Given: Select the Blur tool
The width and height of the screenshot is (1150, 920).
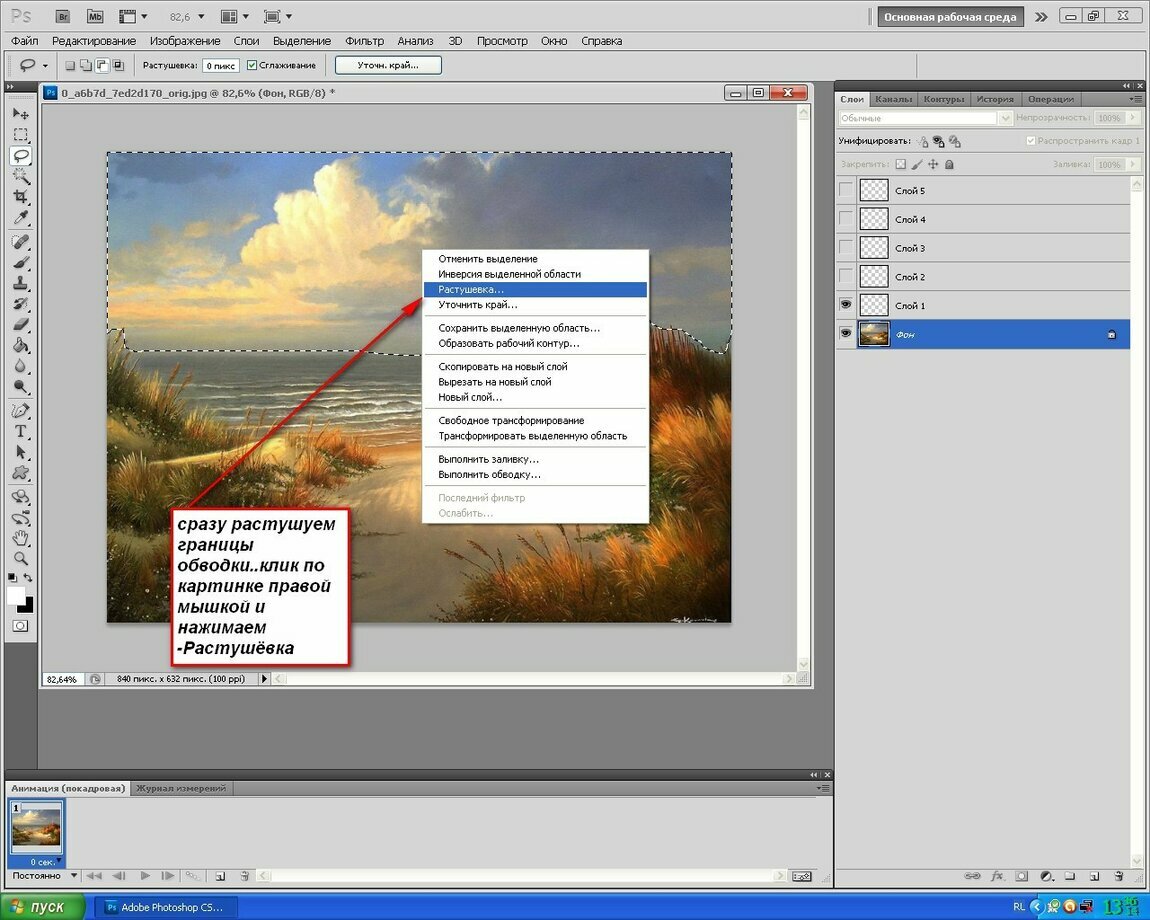Looking at the screenshot, I should (x=21, y=366).
